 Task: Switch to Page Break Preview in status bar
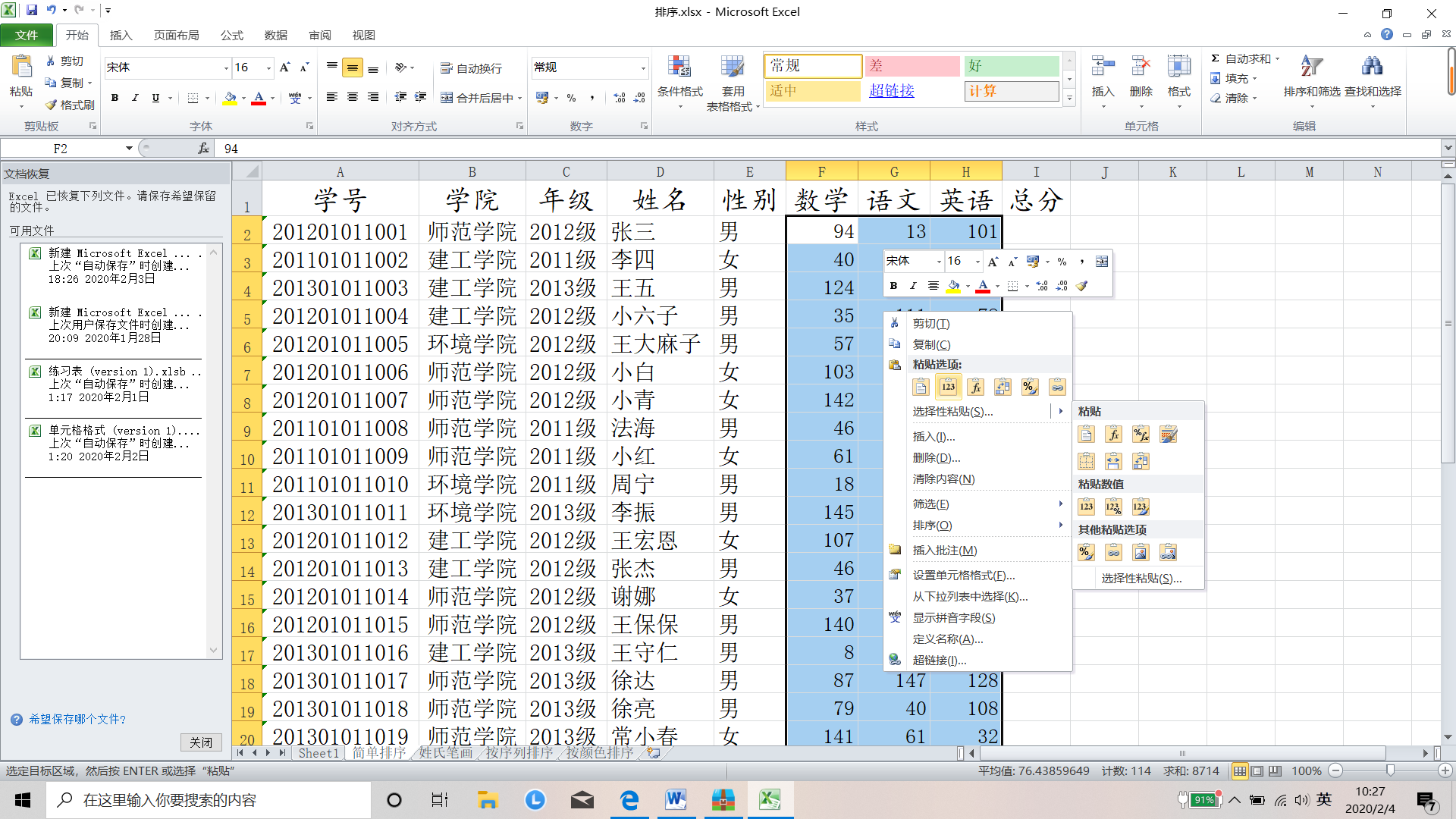click(x=1275, y=771)
